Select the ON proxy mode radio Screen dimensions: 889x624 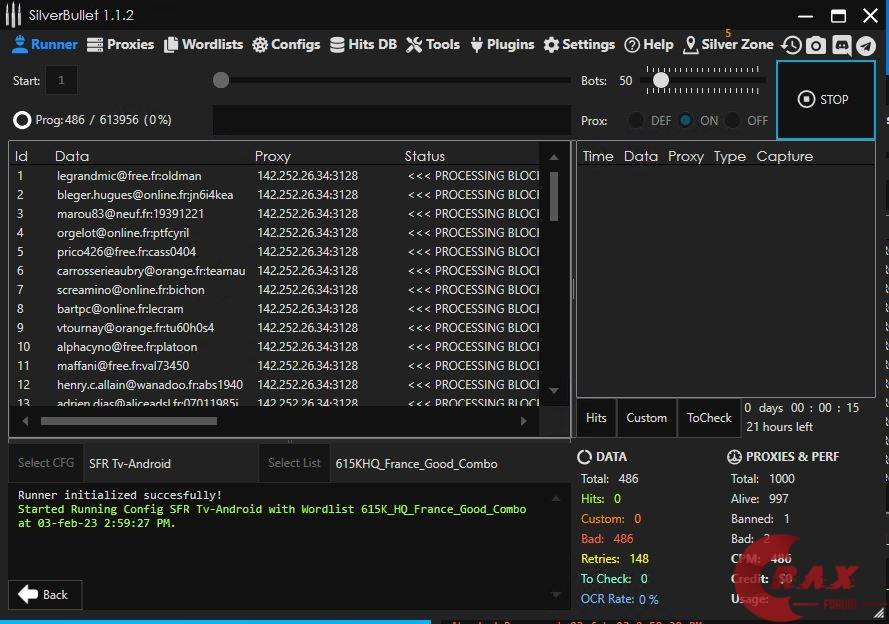[x=686, y=120]
